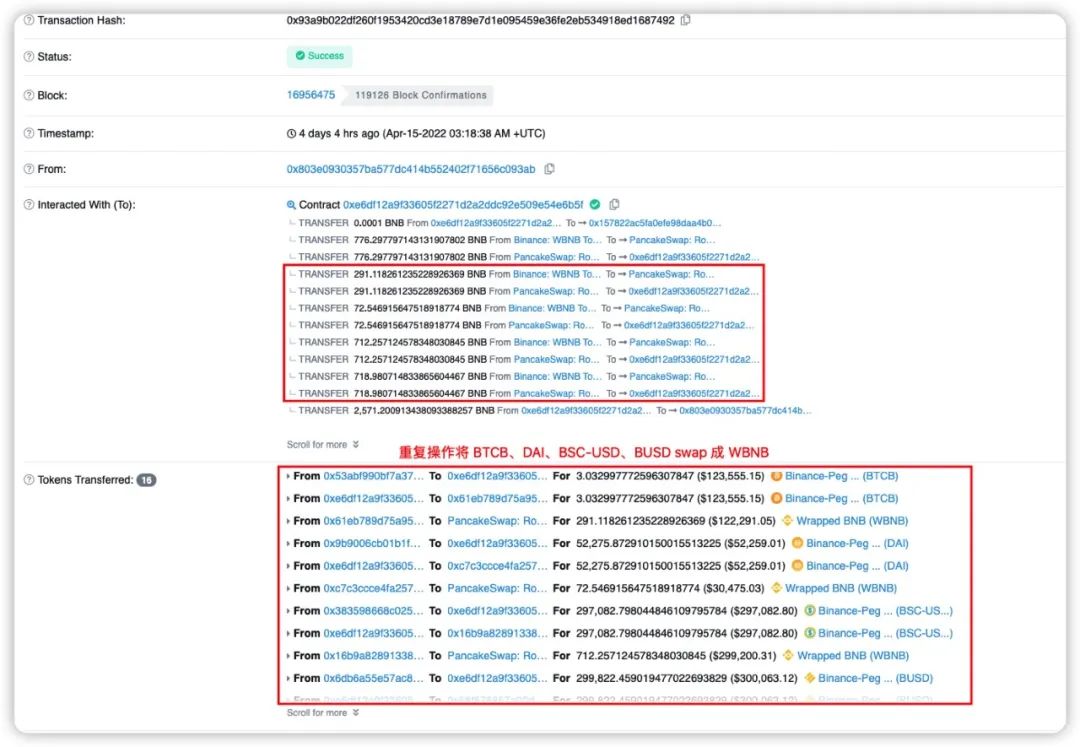The image size is (1080, 747).
Task: Click the green Success status icon
Action: tap(300, 56)
